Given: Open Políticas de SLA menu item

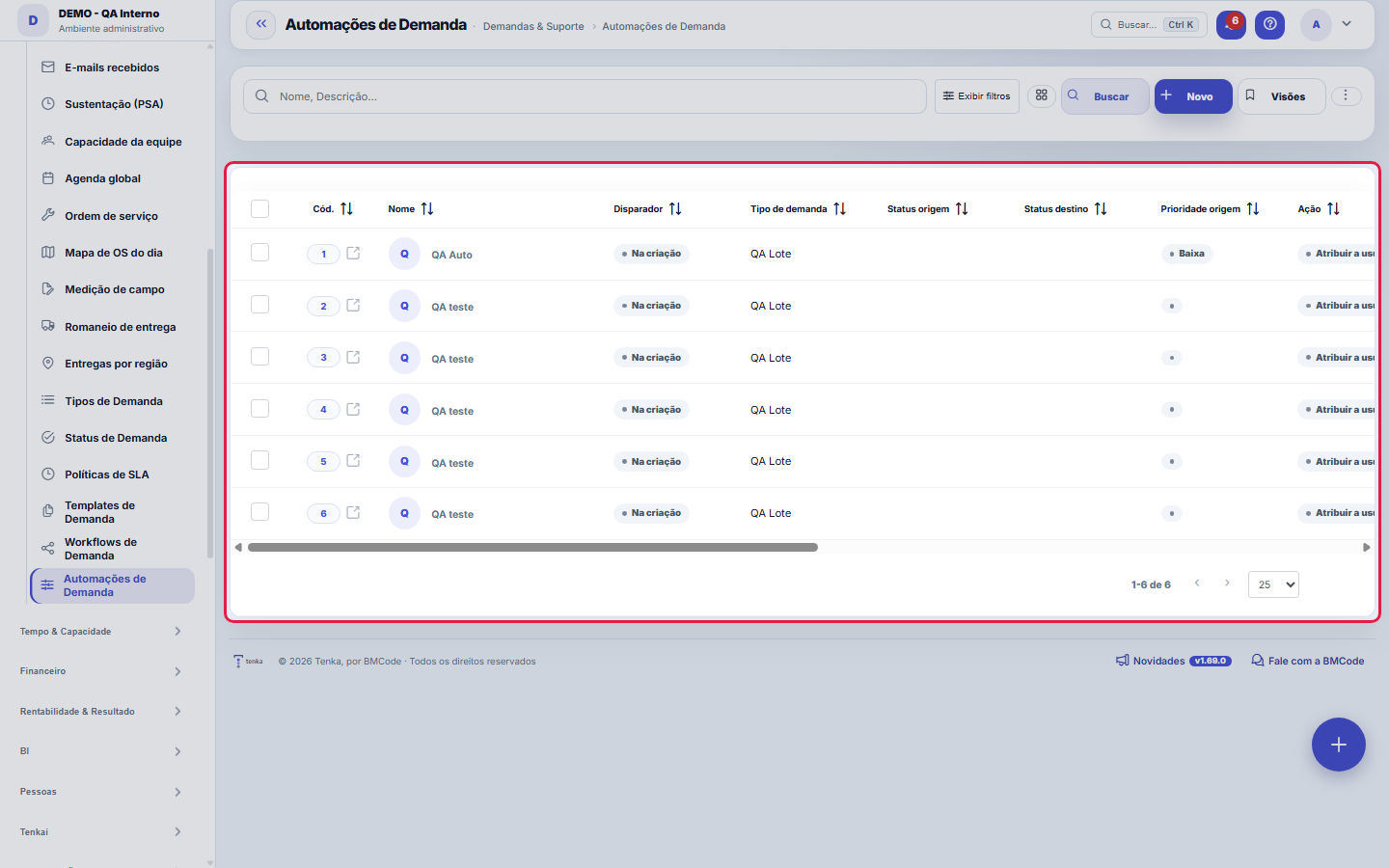Looking at the screenshot, I should [x=113, y=475].
